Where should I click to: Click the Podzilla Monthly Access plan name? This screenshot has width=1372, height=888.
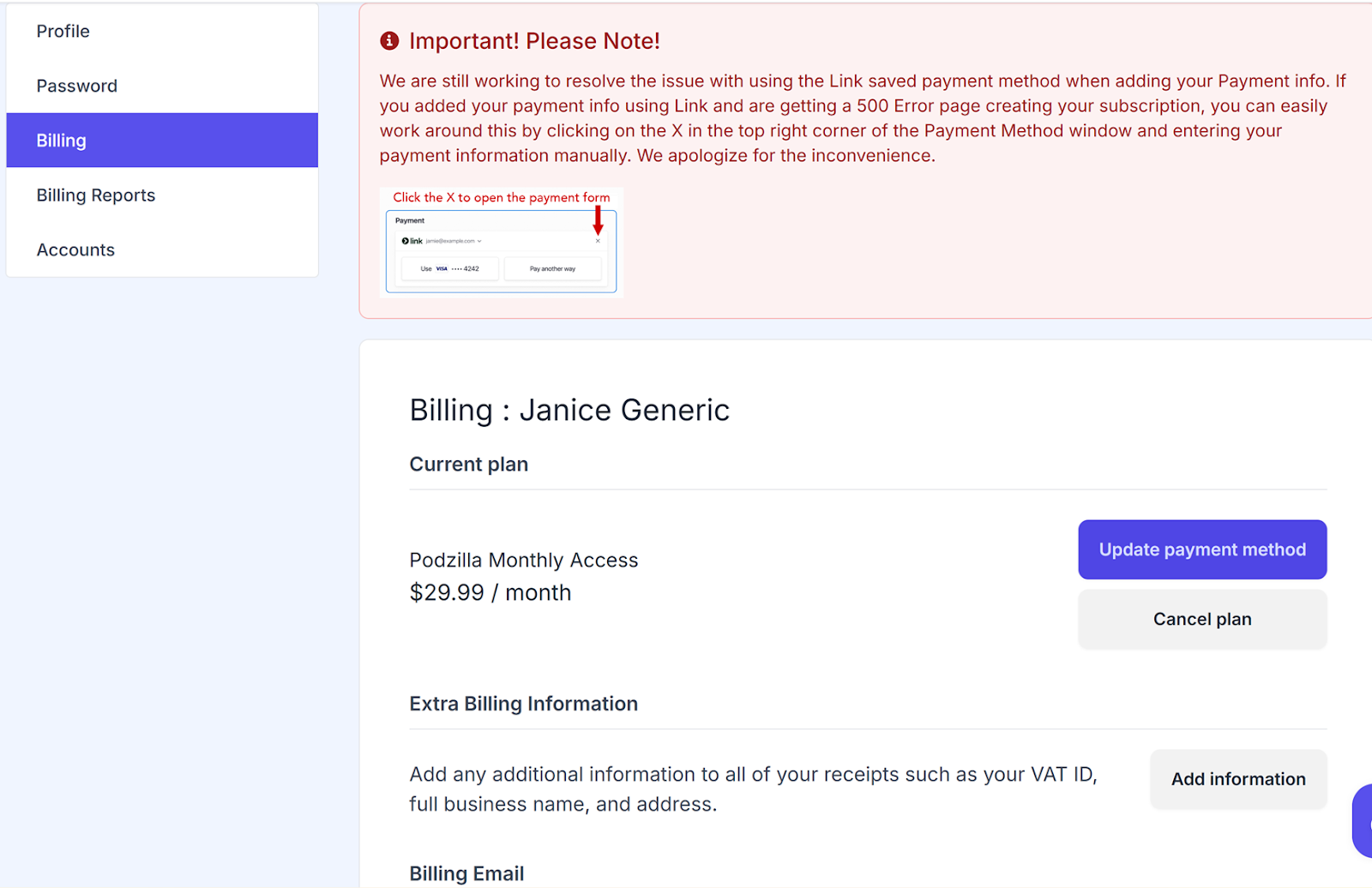pos(523,561)
